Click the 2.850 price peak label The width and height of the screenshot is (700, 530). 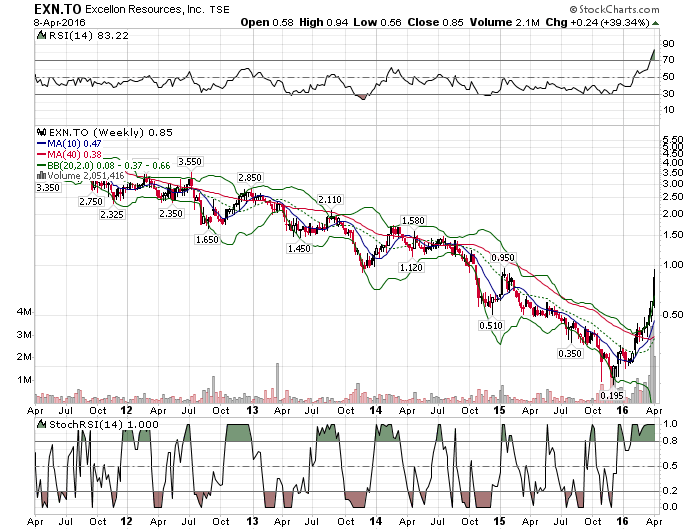pyautogui.click(x=250, y=178)
